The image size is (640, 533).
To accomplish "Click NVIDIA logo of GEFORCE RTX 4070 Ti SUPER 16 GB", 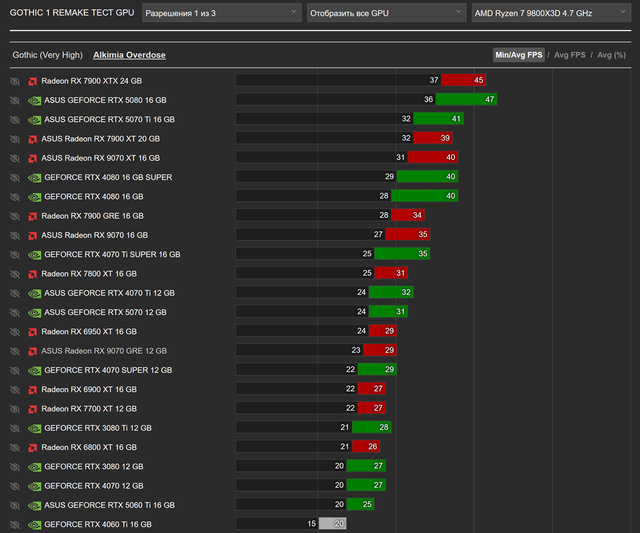I will click(34, 255).
